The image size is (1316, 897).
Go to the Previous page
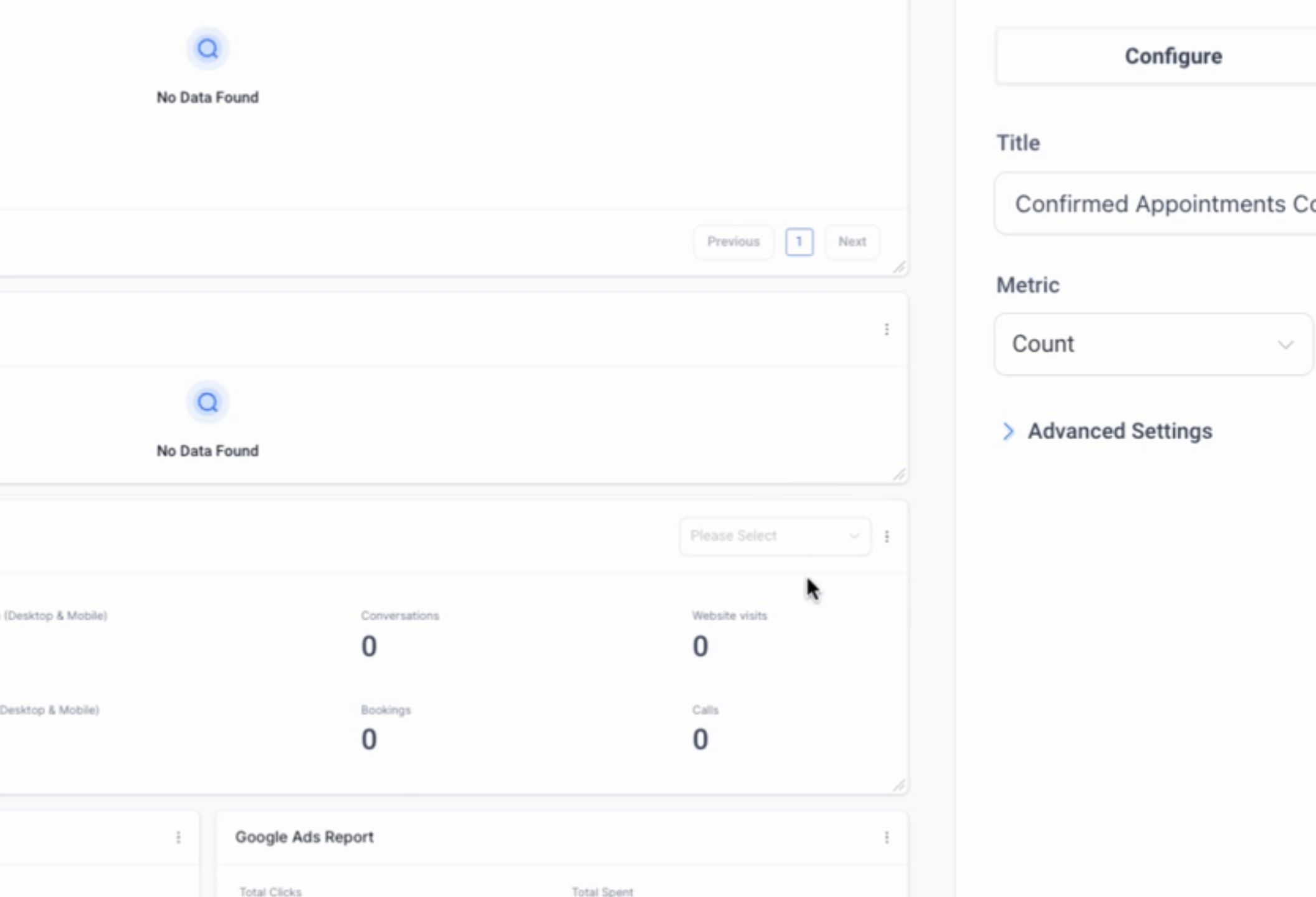[x=733, y=242]
